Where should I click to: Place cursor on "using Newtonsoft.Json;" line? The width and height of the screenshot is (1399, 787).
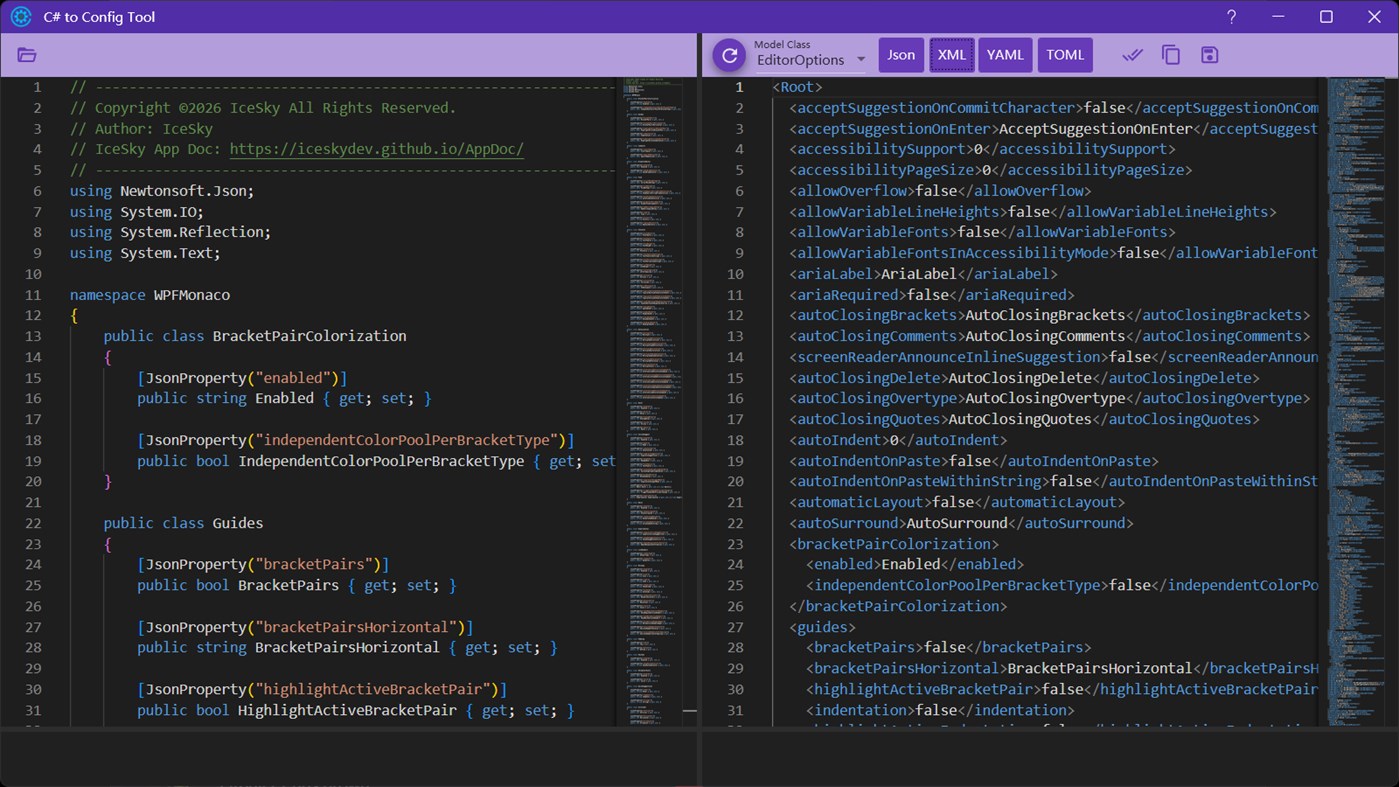pyautogui.click(x=162, y=191)
